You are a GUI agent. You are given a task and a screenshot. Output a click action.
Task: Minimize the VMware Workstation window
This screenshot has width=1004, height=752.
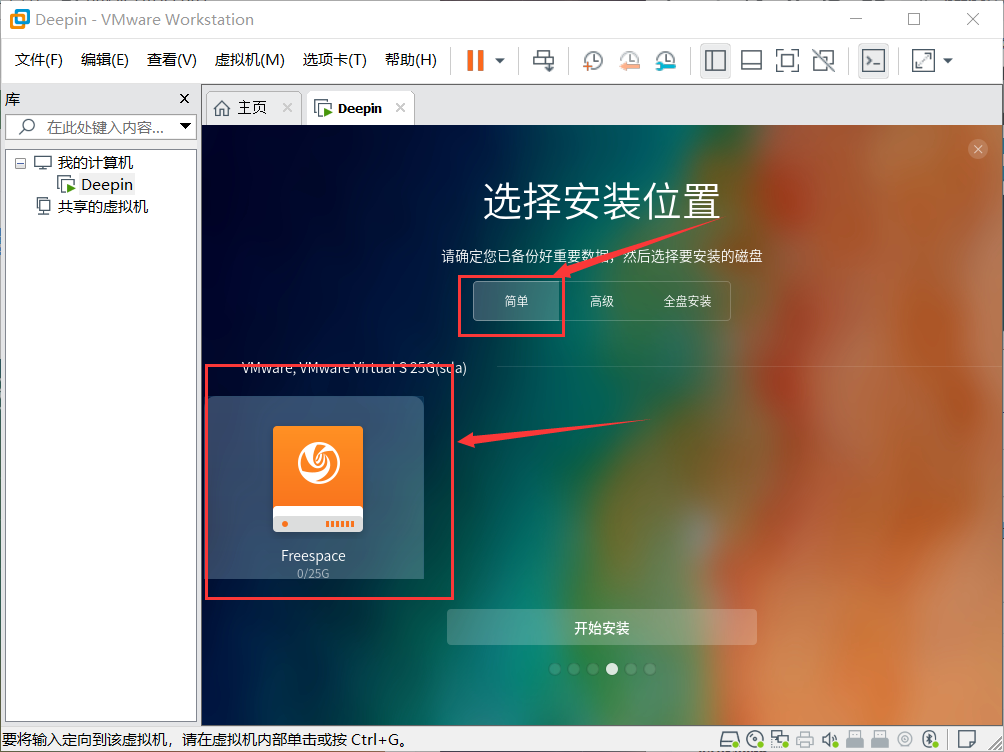(855, 19)
